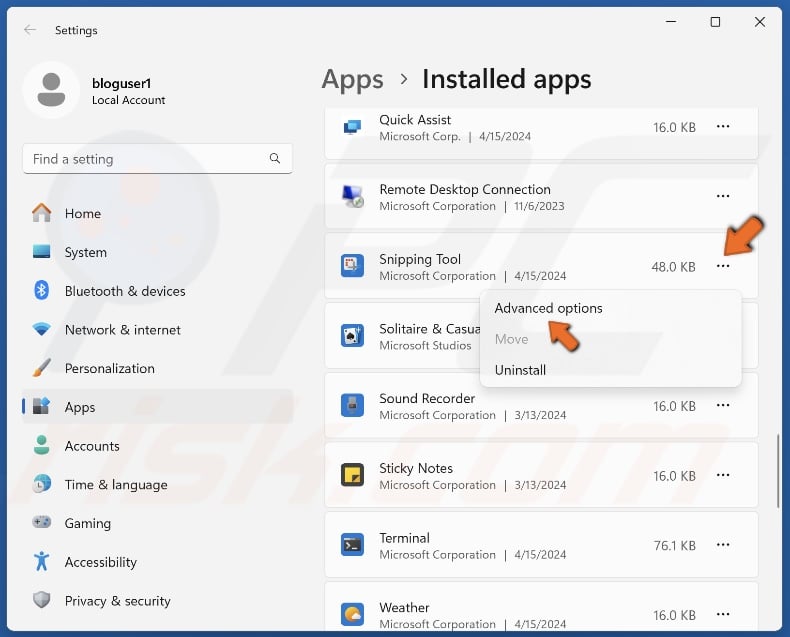This screenshot has width=790, height=637.
Task: Click the Personalization paintbrush icon
Action: pyautogui.click(x=41, y=368)
